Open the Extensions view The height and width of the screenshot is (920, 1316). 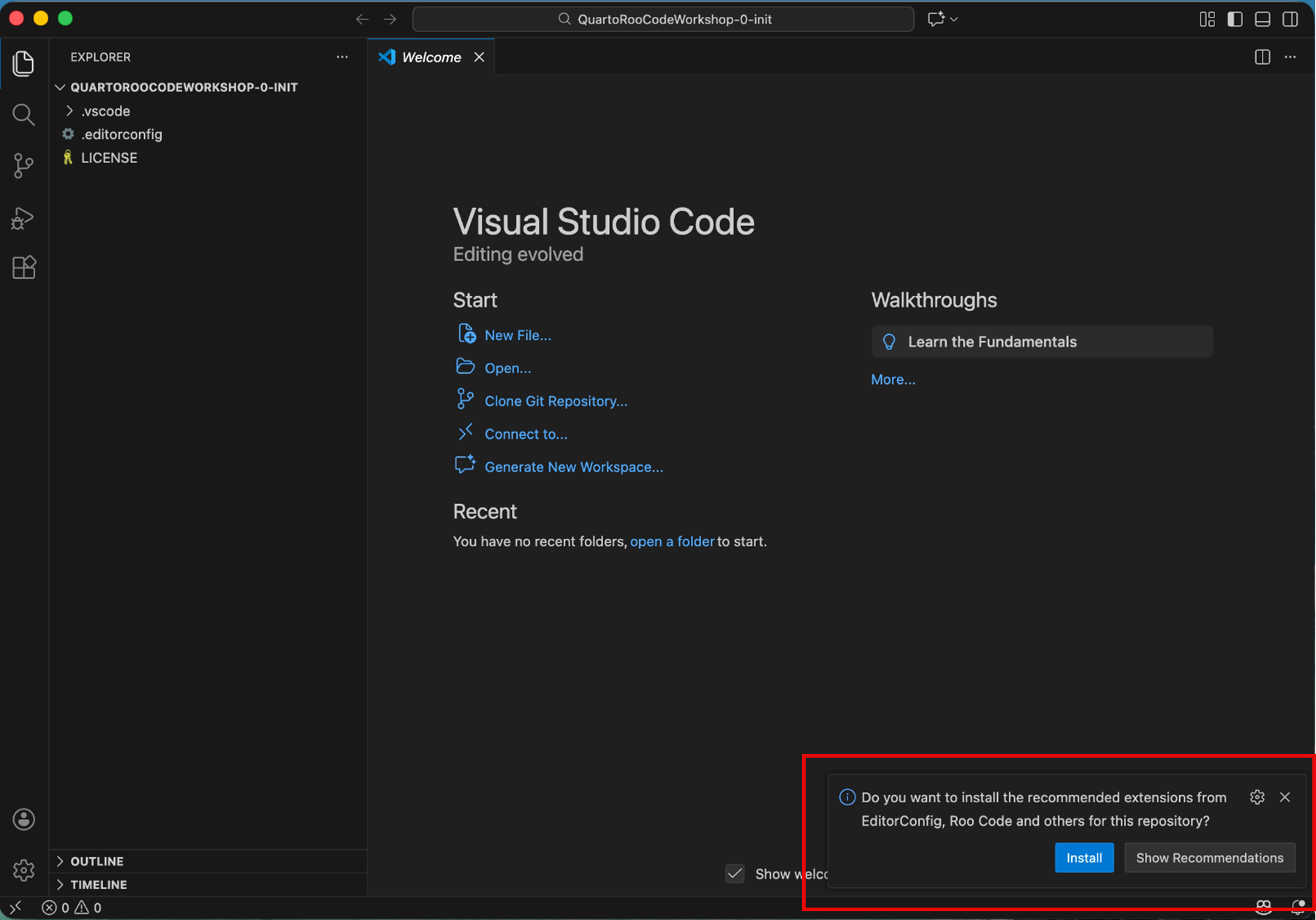pos(23,268)
